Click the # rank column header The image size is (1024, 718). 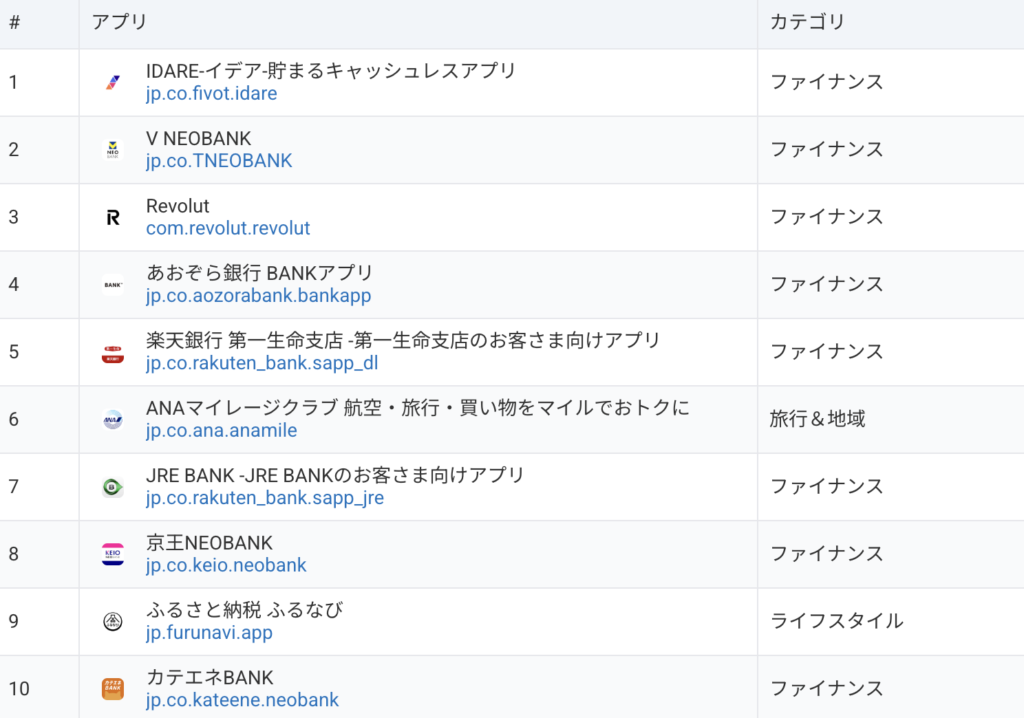(x=14, y=23)
